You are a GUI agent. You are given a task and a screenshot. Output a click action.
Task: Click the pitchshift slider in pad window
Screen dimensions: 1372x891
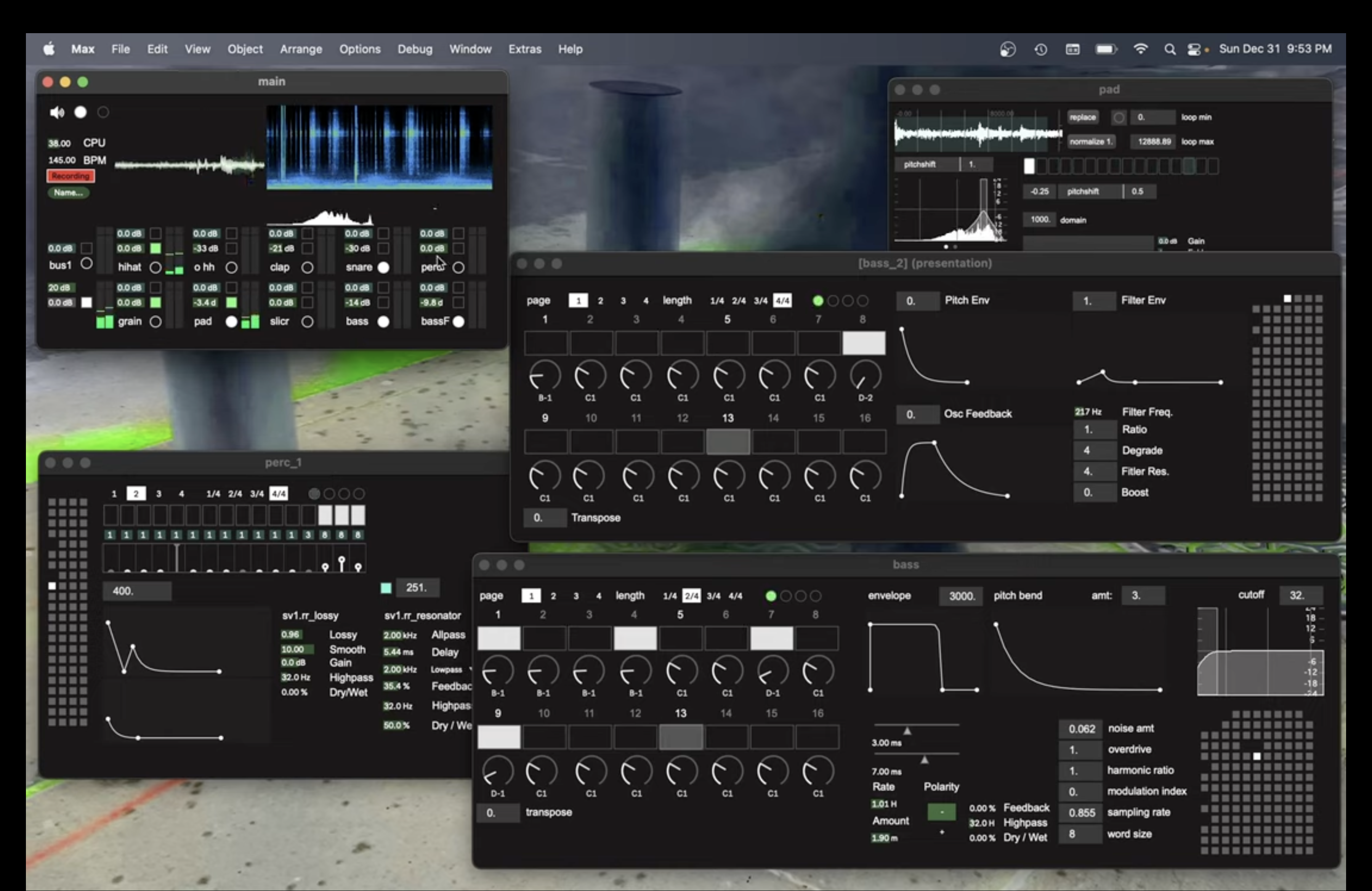pos(942,165)
